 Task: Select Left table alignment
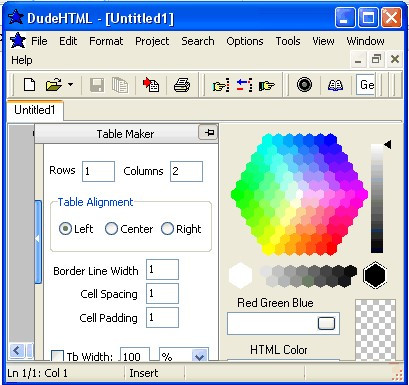click(66, 229)
